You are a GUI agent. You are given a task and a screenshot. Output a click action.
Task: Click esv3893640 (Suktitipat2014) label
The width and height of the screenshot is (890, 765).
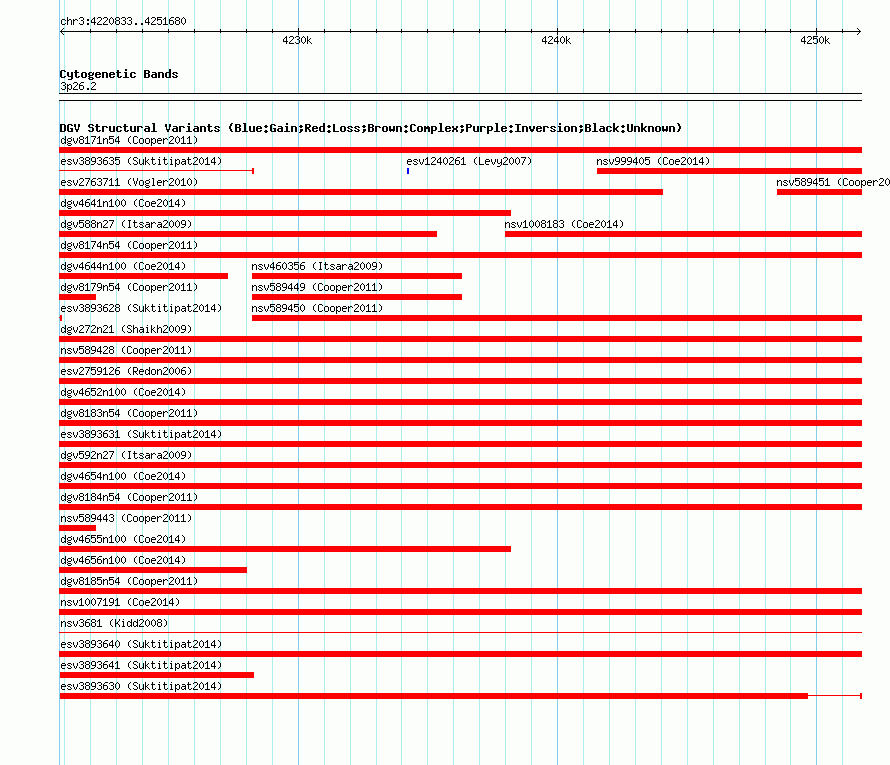141,644
